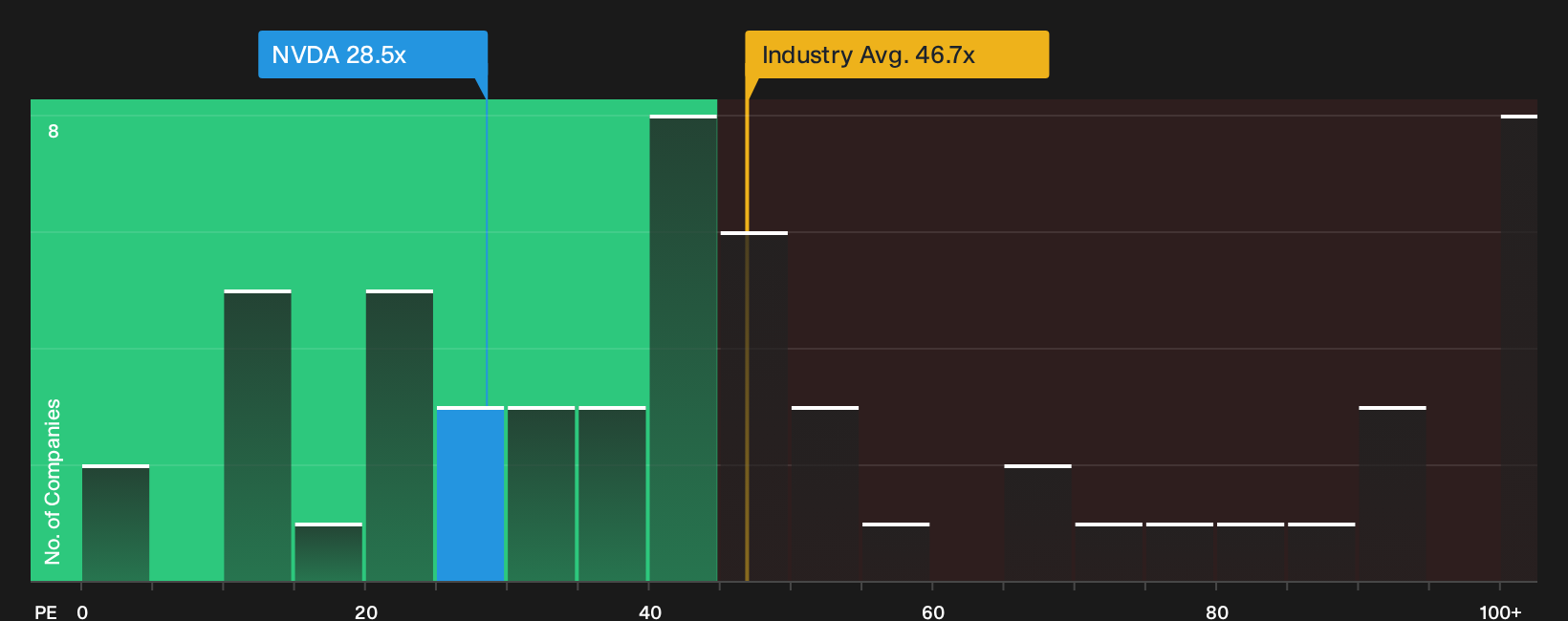Select the histogram bar at PE 50-55
Screen dimensions: 1568x621
point(825,494)
